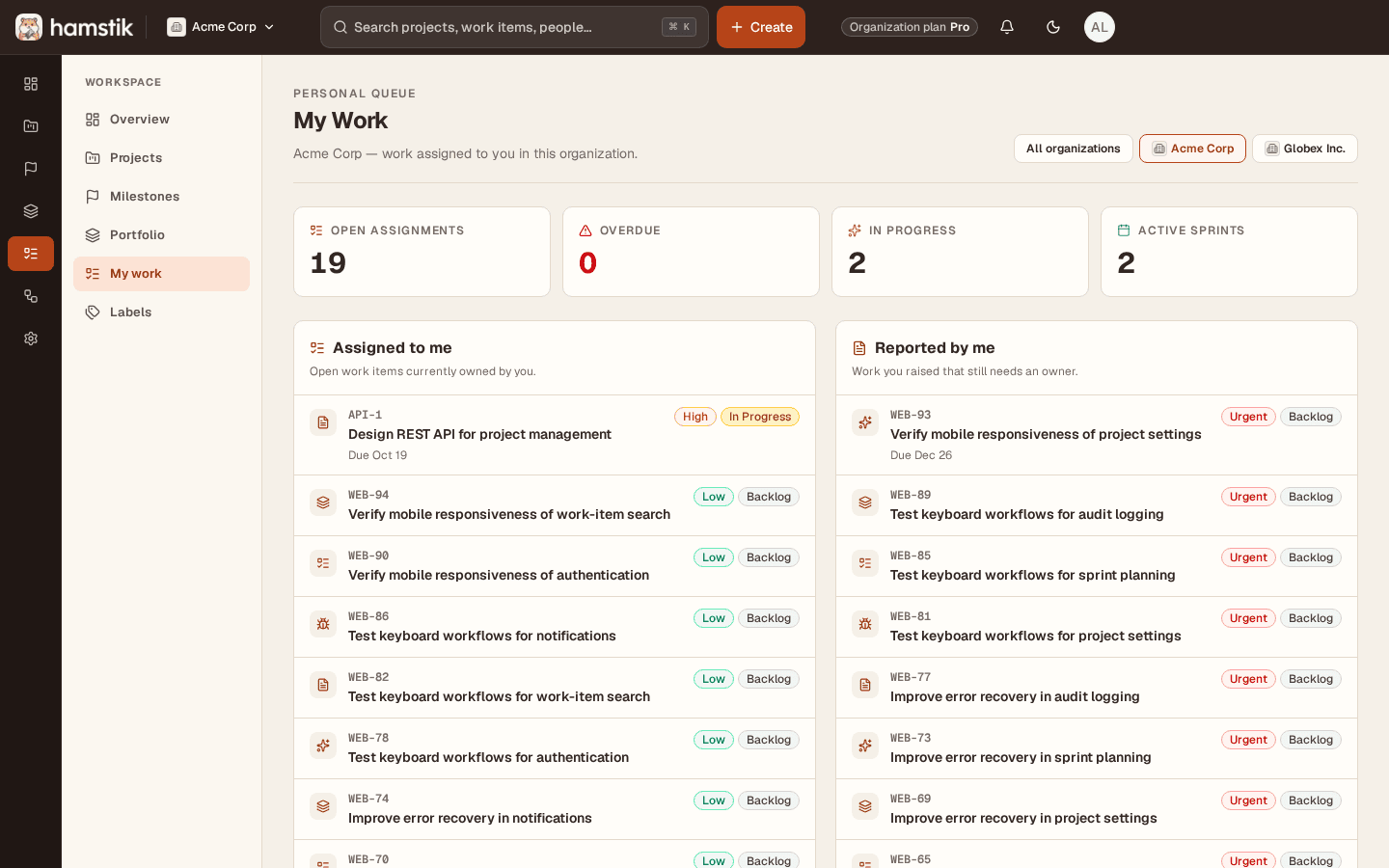Click the dashboard grid icon in the dark rail
Screen dimensions: 1389x868
[x=31, y=84]
